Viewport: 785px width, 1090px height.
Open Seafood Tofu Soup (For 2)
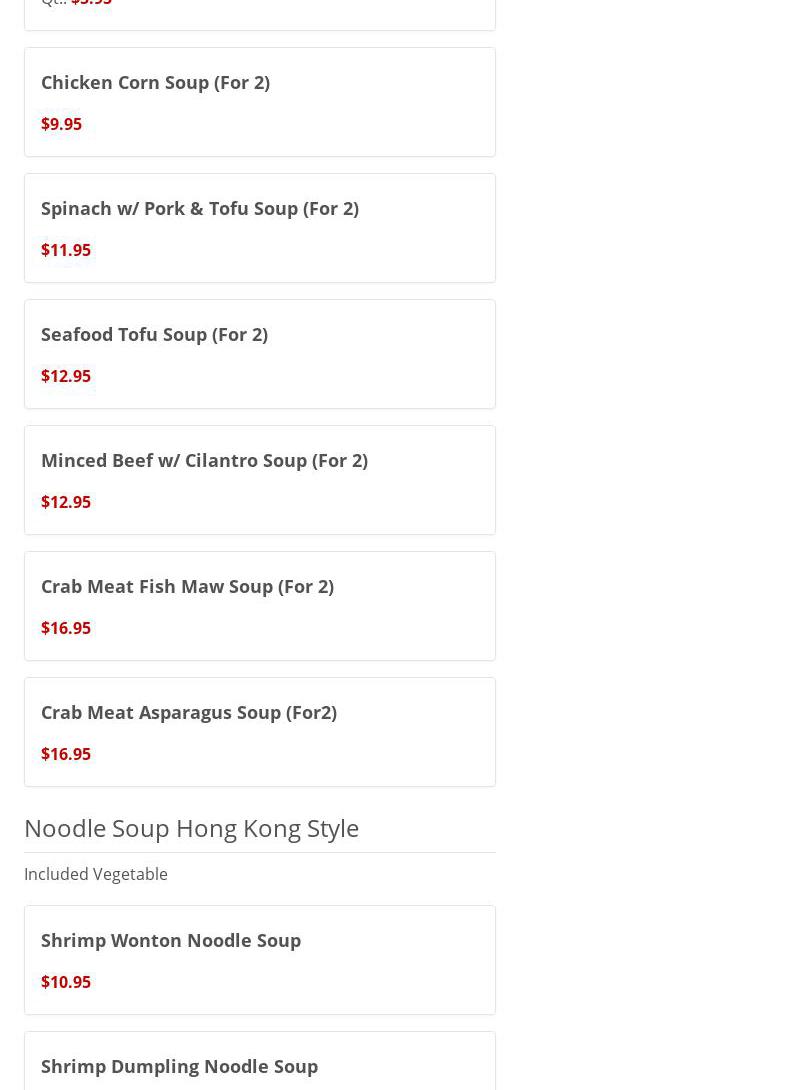click(154, 334)
